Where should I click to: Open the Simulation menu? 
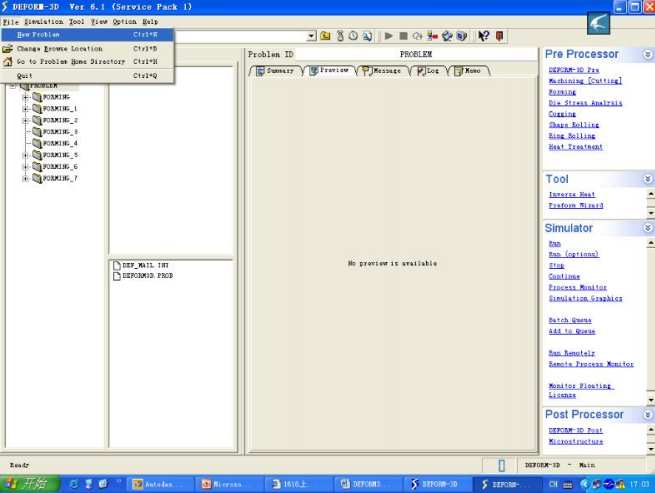(x=43, y=22)
